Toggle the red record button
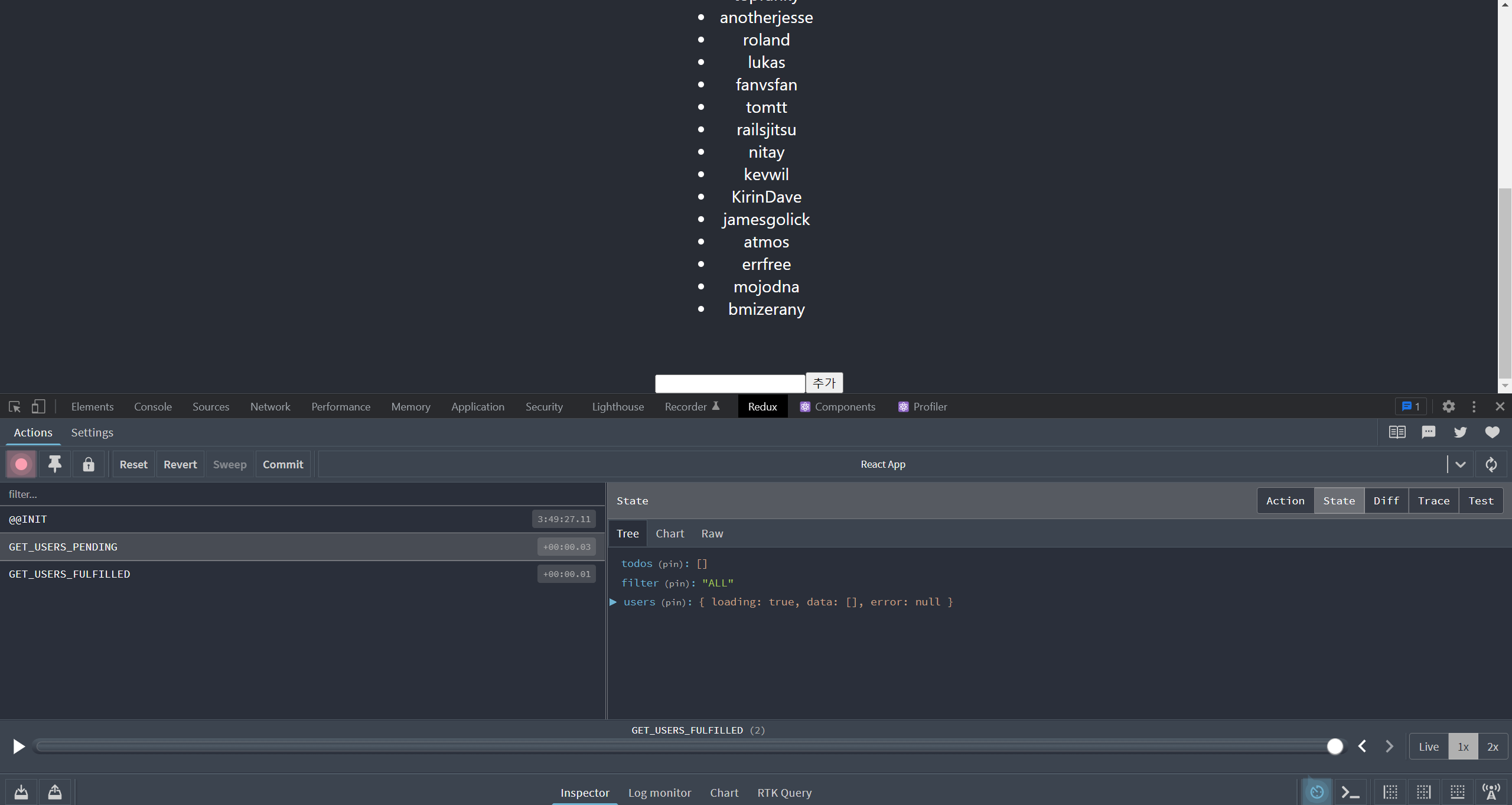 coord(21,464)
